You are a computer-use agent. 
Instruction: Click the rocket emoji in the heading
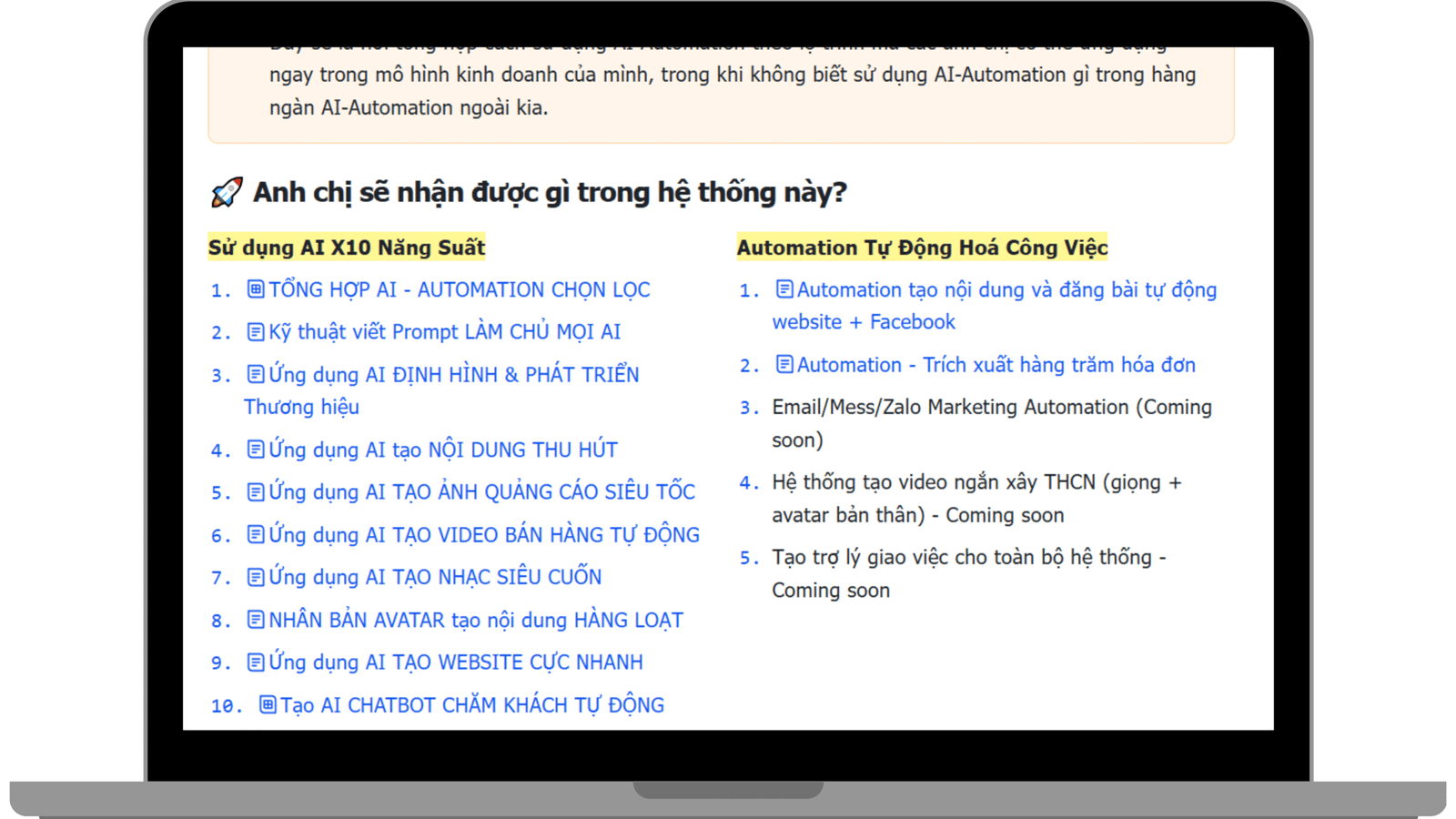[227, 192]
